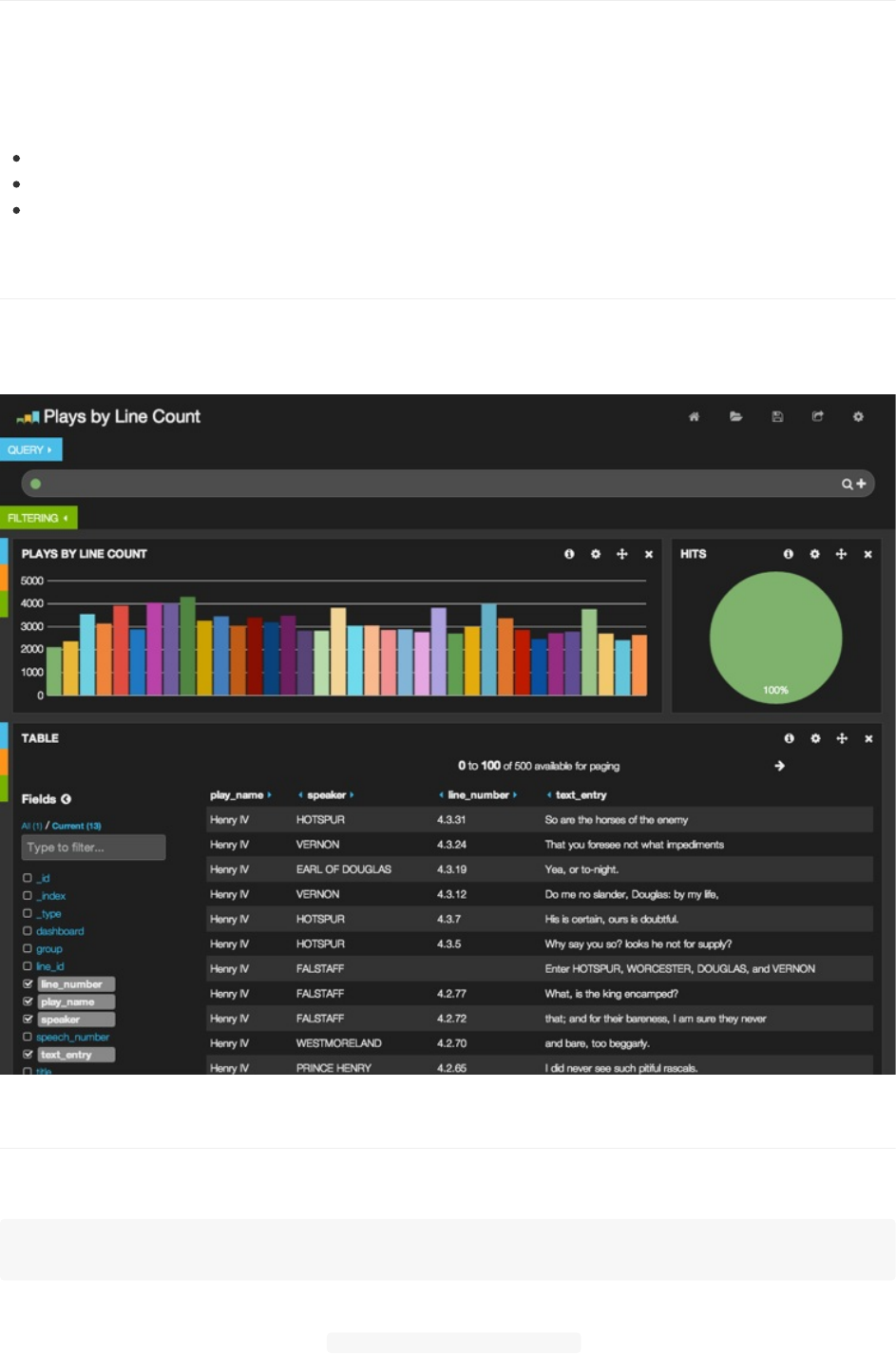Remove the Table panel

click(868, 738)
